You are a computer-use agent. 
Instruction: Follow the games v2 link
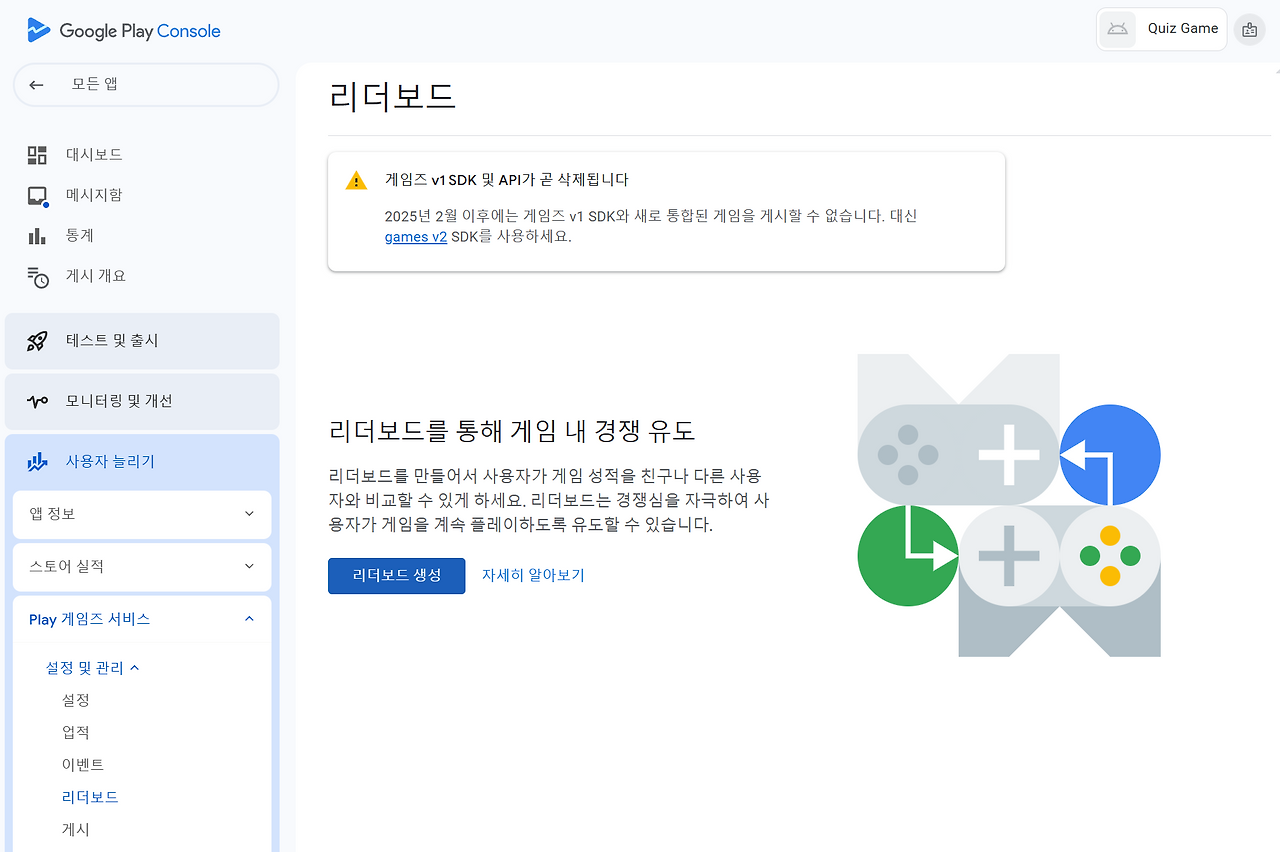click(416, 237)
